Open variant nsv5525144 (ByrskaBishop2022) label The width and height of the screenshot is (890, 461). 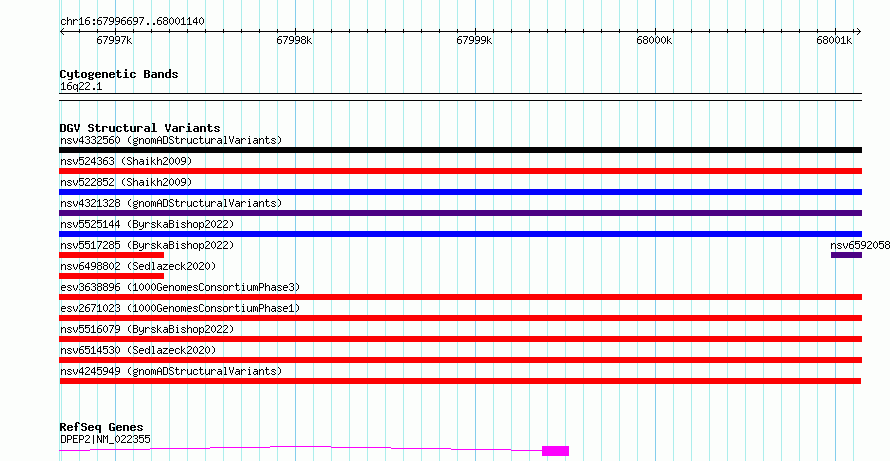(147, 225)
